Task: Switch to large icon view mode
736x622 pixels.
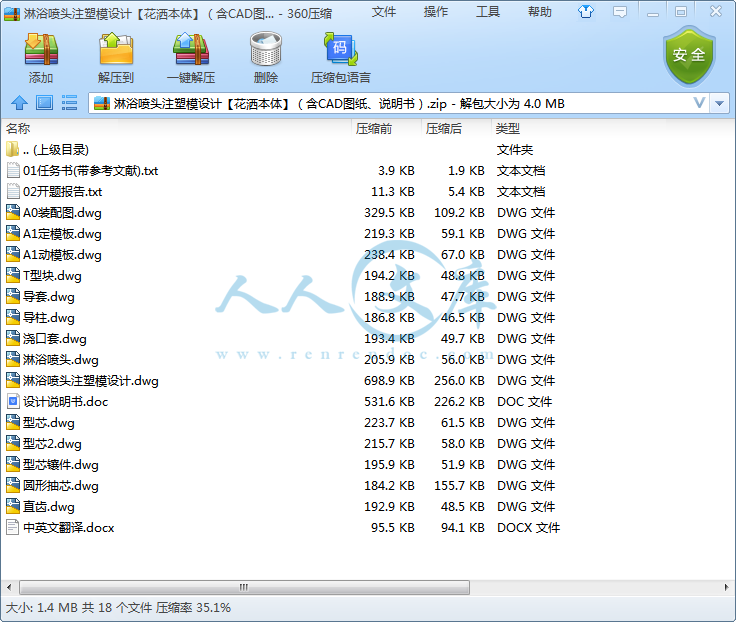Action: [x=45, y=103]
